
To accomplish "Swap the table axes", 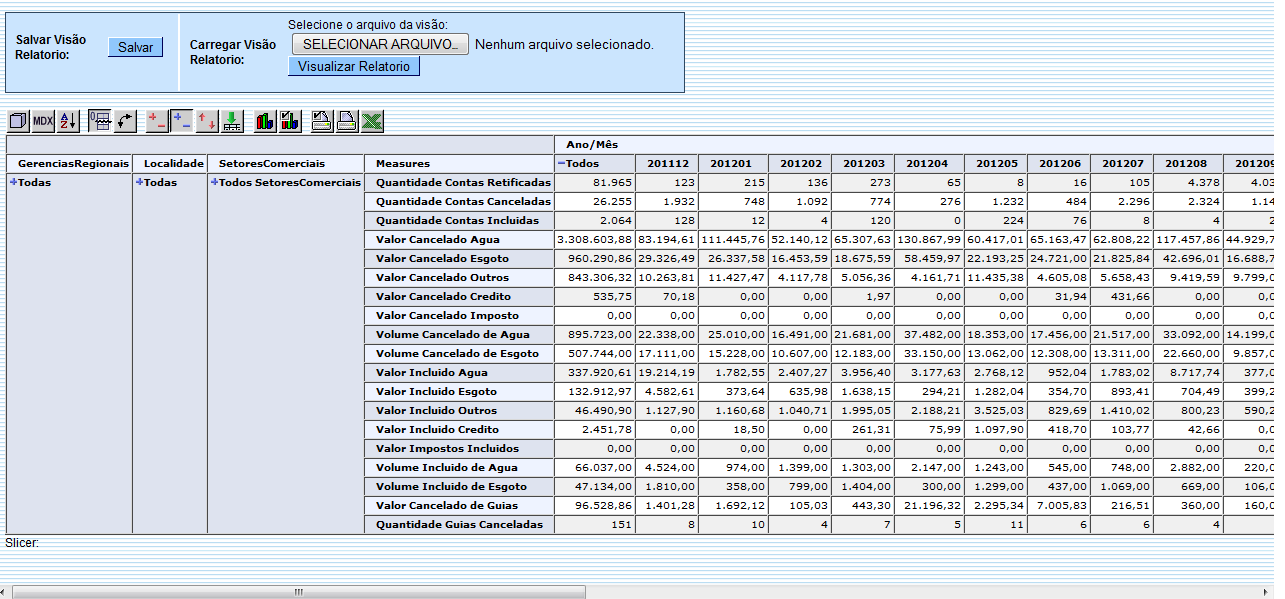I will coord(125,121).
